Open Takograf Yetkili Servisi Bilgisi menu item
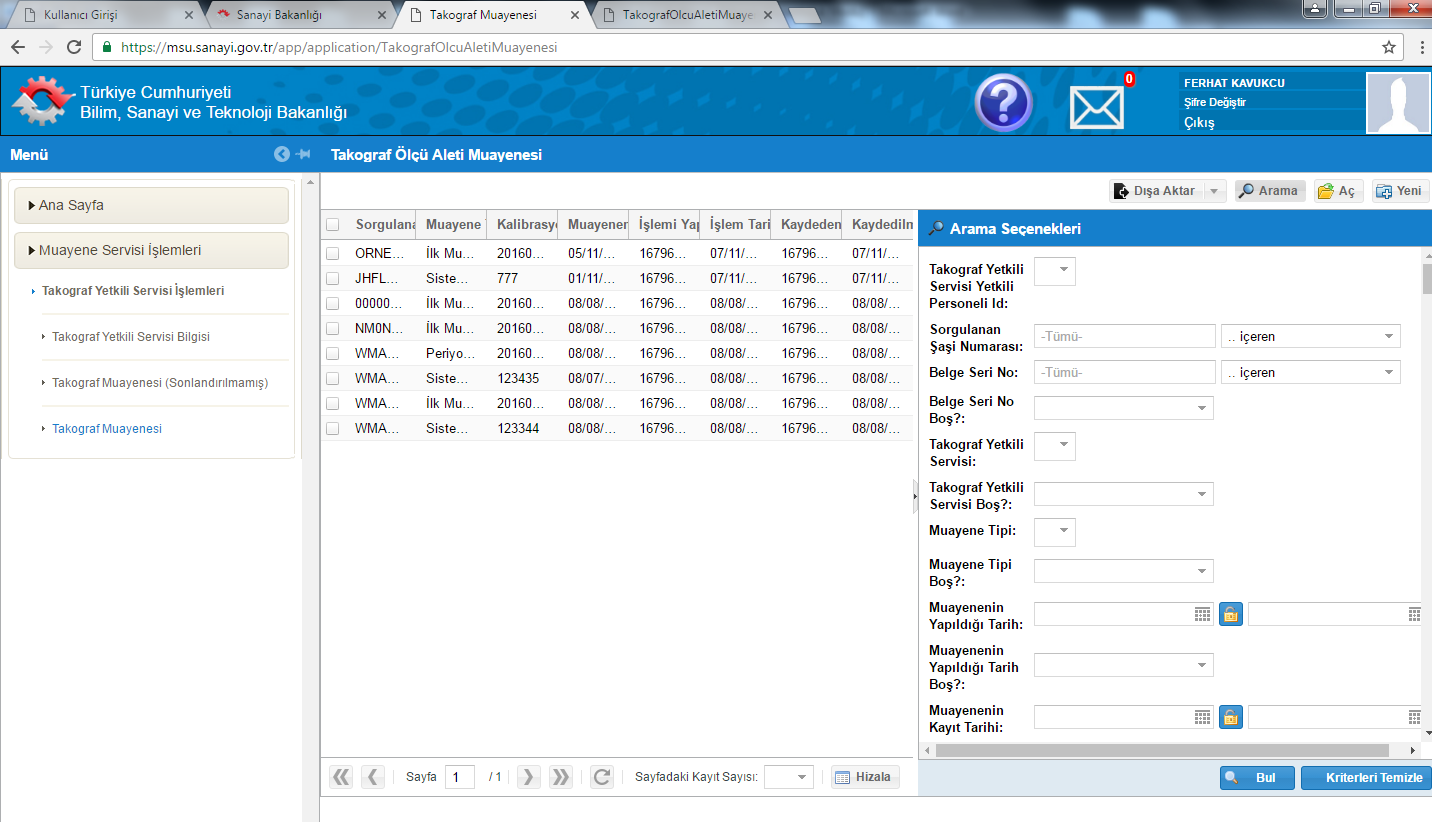 click(131, 337)
